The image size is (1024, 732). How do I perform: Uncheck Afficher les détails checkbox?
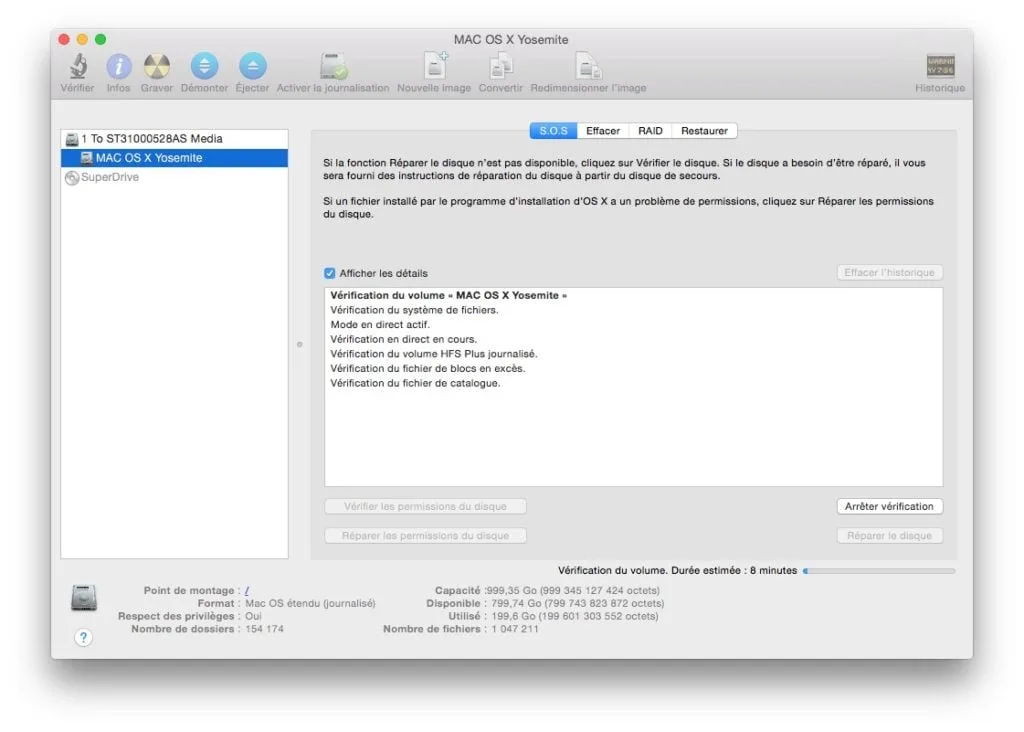tap(330, 273)
